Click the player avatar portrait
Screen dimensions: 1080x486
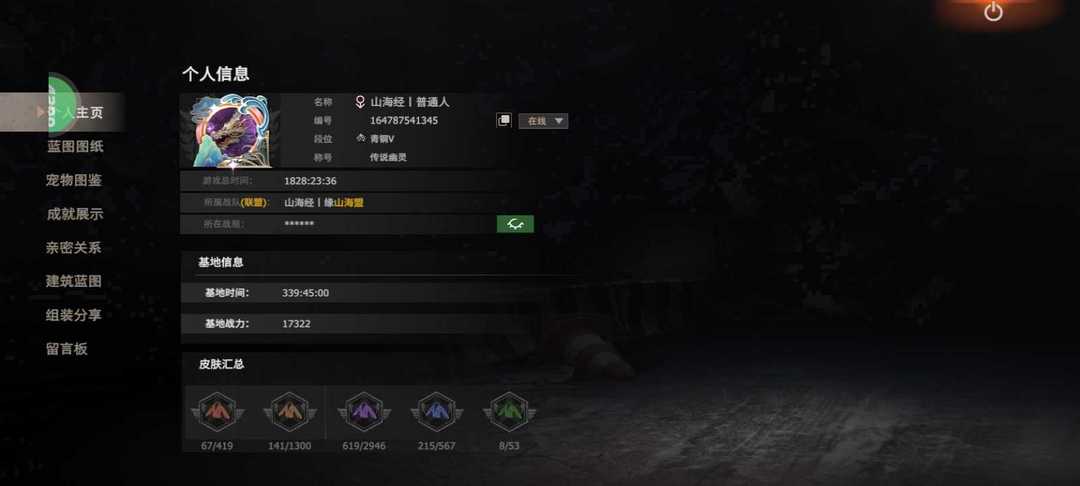pos(230,131)
